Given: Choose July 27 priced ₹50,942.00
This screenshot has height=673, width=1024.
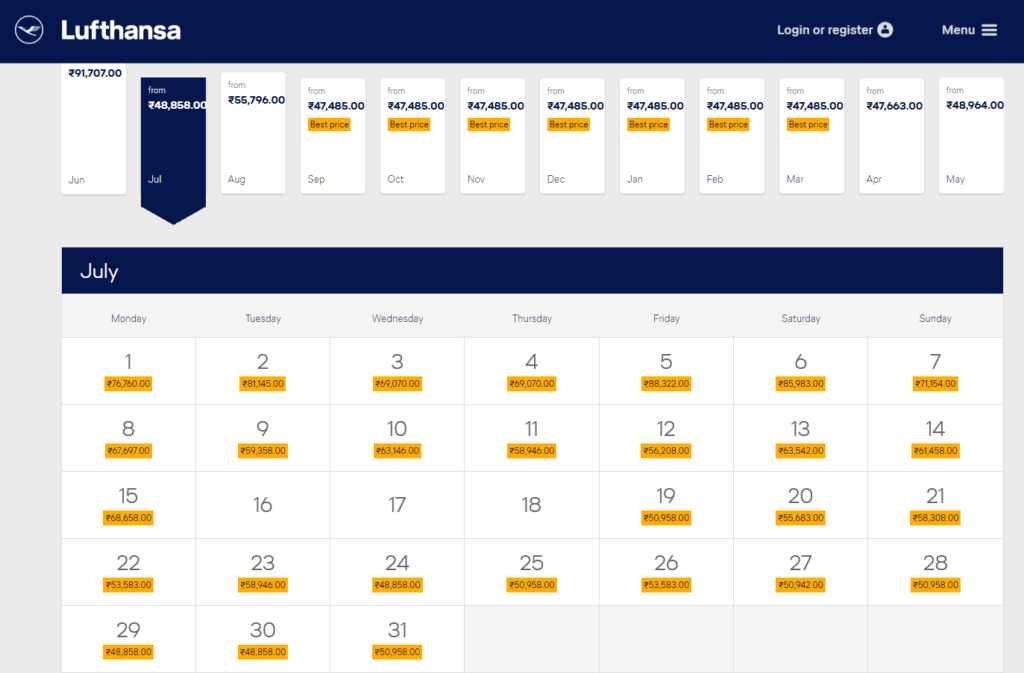Looking at the screenshot, I should (801, 572).
